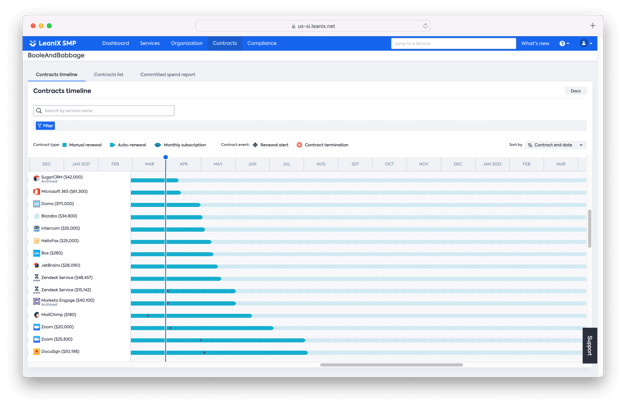Switch to the Contracts list tab
The image size is (626, 407).
coord(109,75)
